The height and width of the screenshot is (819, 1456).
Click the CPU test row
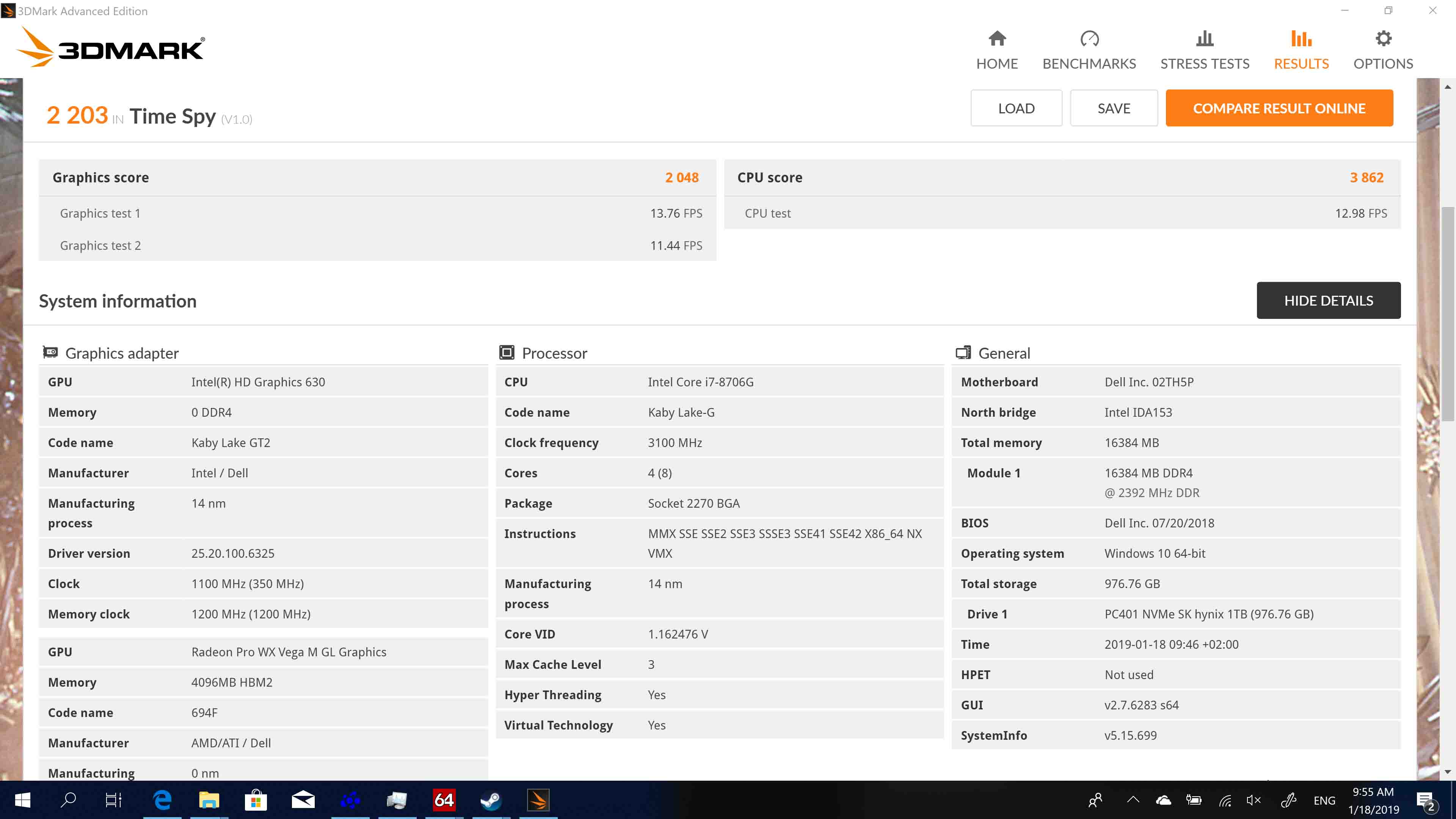1062,213
